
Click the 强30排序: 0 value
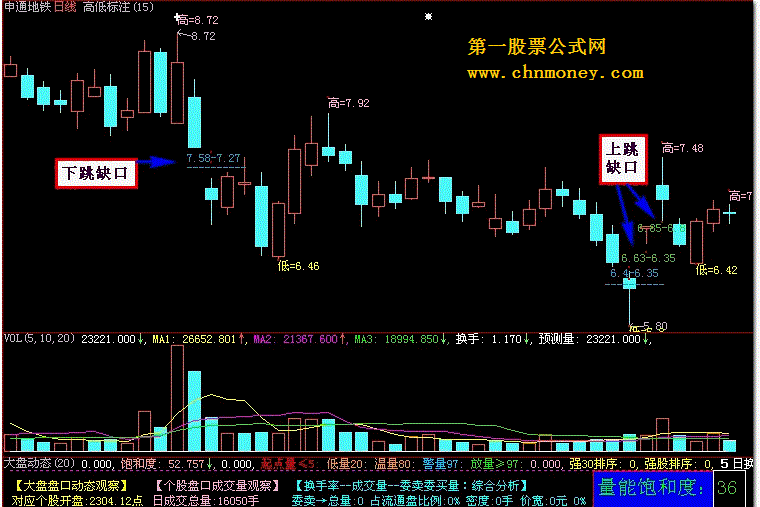pos(602,464)
